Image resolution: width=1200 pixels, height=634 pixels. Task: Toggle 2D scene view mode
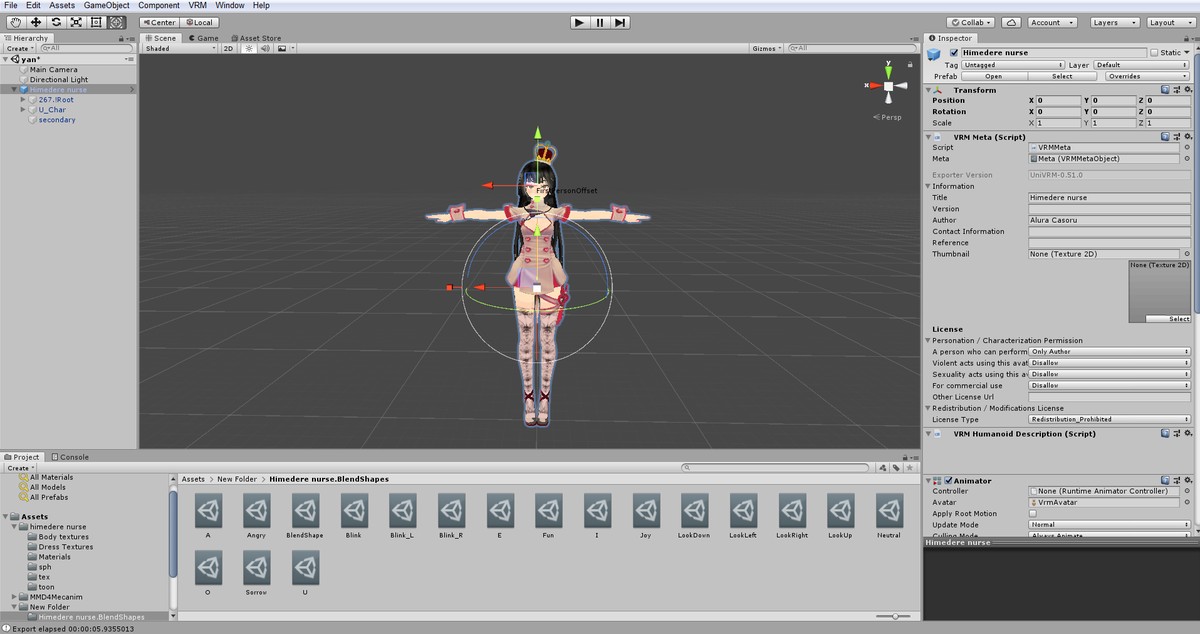(228, 48)
